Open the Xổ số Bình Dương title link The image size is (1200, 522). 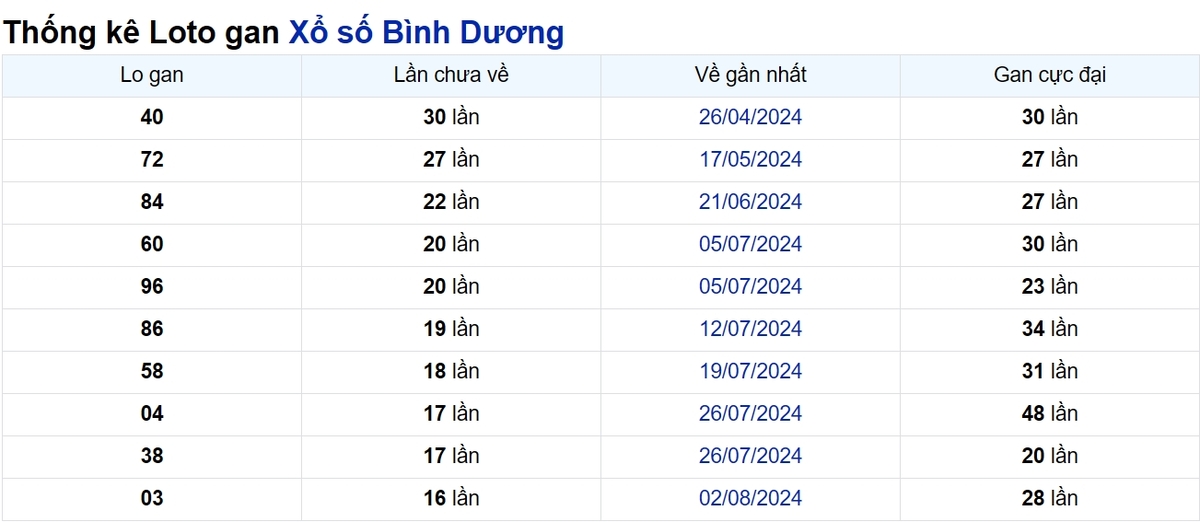[426, 32]
